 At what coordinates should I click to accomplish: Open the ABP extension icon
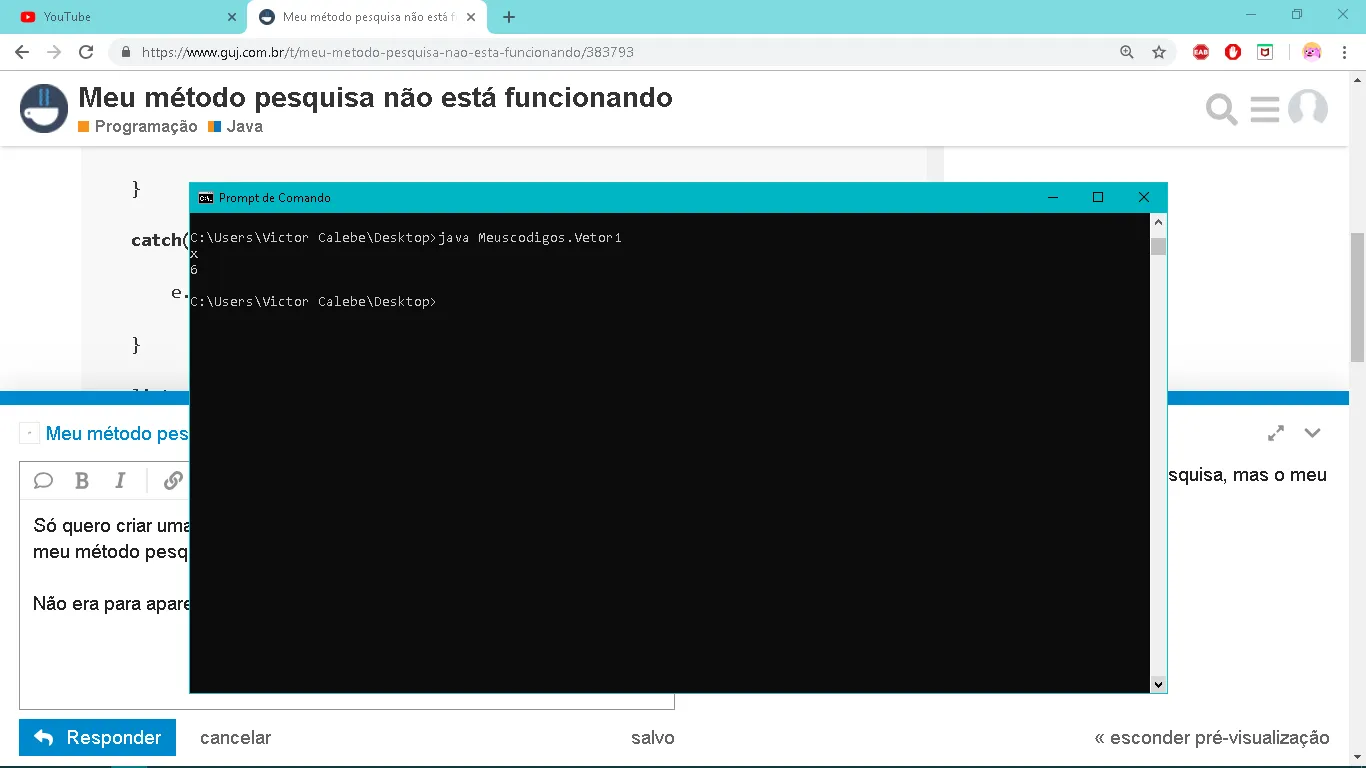pos(1201,52)
